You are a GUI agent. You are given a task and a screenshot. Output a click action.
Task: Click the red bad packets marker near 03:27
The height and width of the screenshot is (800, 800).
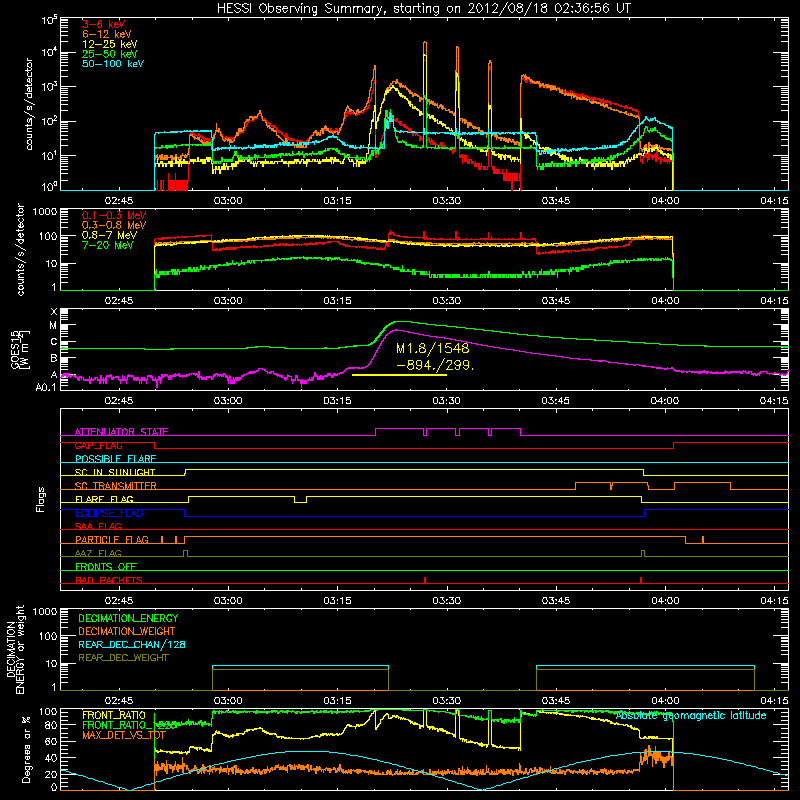[425, 580]
